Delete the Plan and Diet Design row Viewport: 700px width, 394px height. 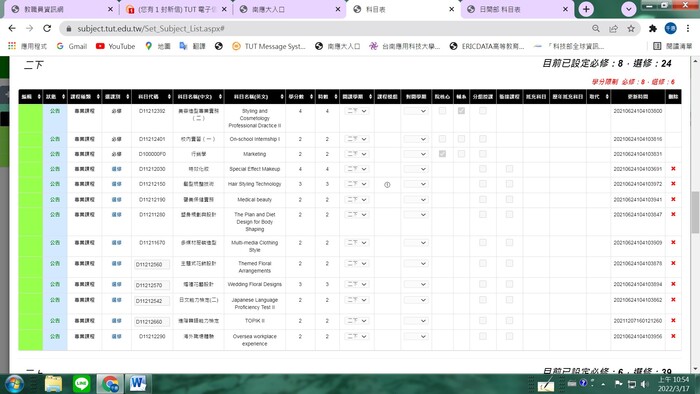coord(673,214)
